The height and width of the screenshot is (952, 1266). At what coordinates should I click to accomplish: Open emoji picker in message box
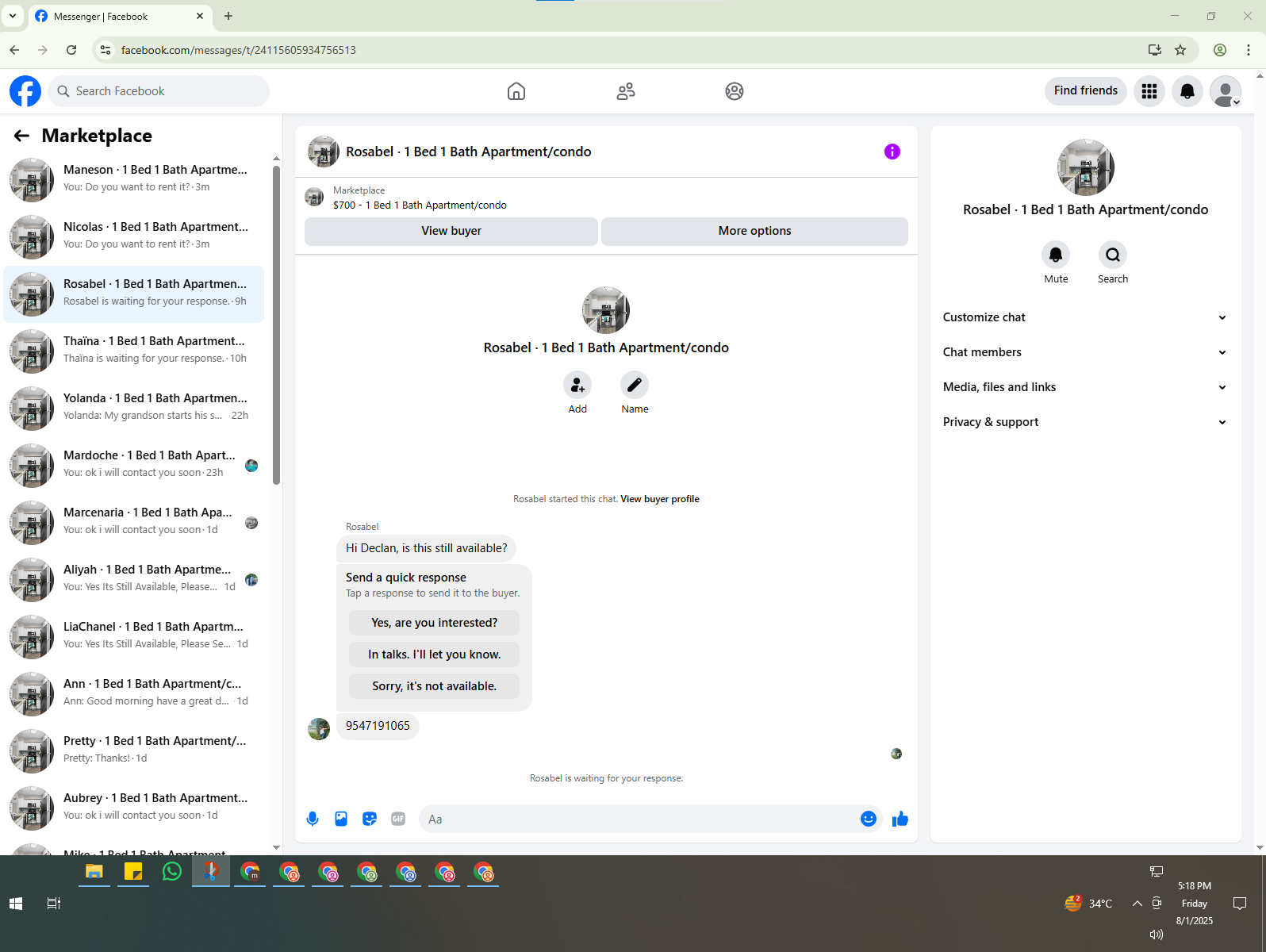[x=869, y=819]
